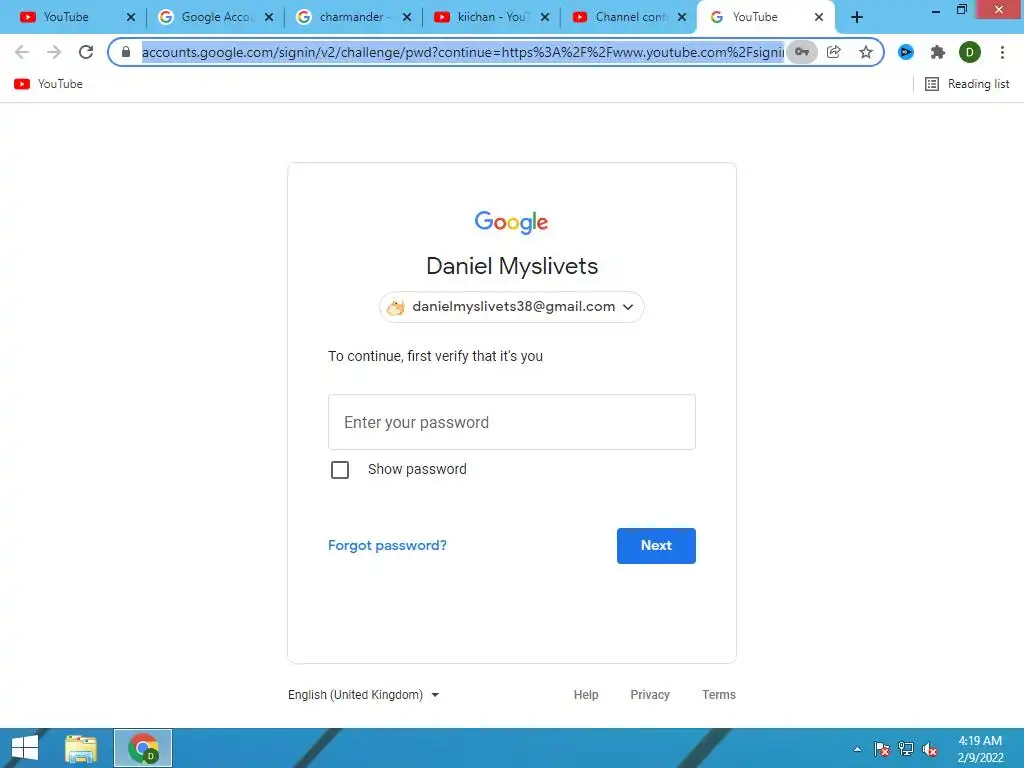This screenshot has height=768, width=1024.
Task: Open the blue play-arrow extension icon
Action: (906, 52)
